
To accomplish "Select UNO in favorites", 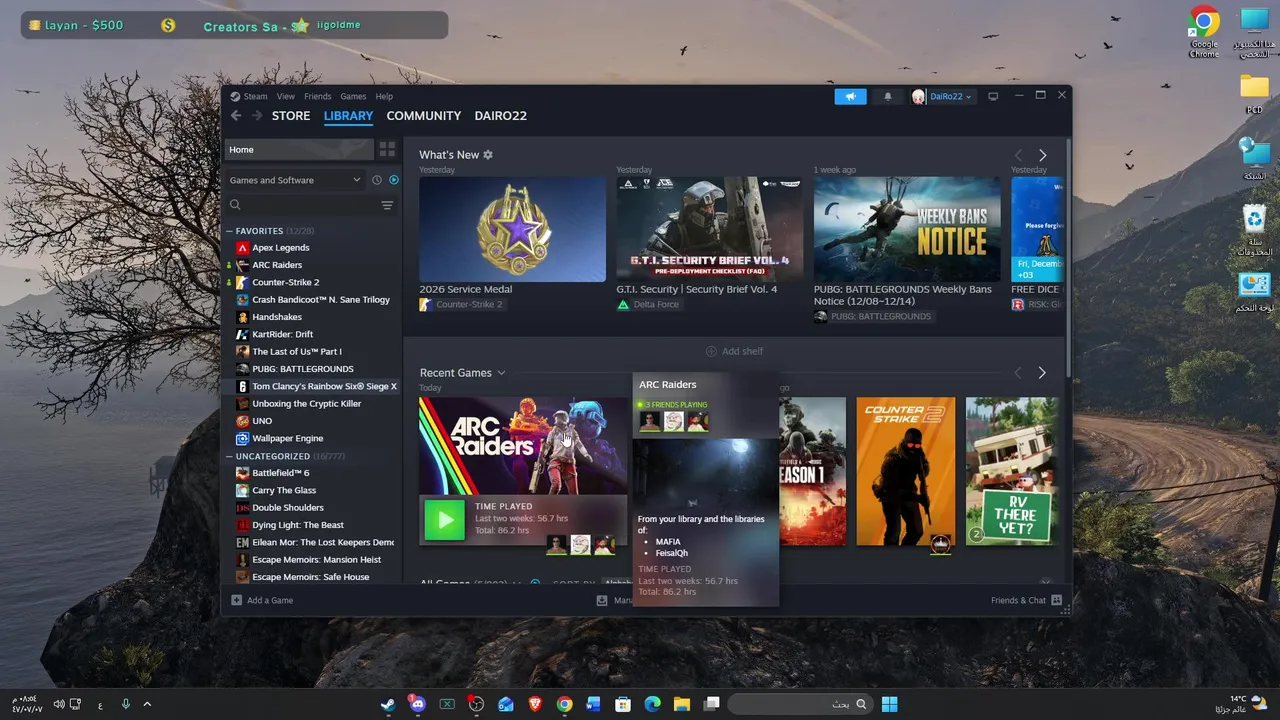I will point(262,421).
